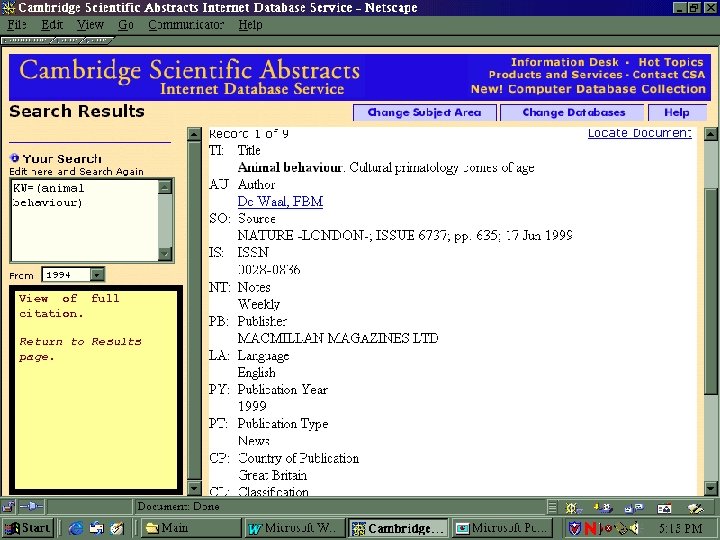This screenshot has height=540, width=720.
Task: Switch to Microsoft PowerPoint taskbar button
Action: (502, 528)
